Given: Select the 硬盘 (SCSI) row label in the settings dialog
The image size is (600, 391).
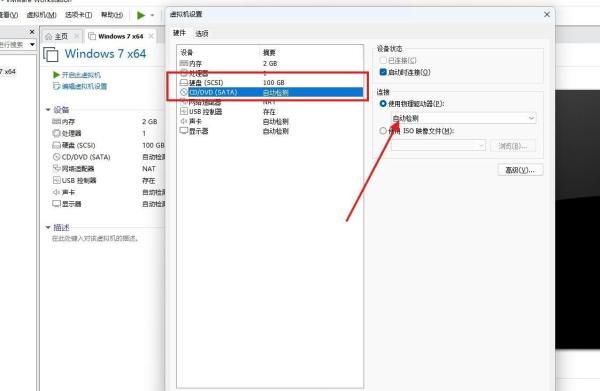Looking at the screenshot, I should pyautogui.click(x=206, y=83).
